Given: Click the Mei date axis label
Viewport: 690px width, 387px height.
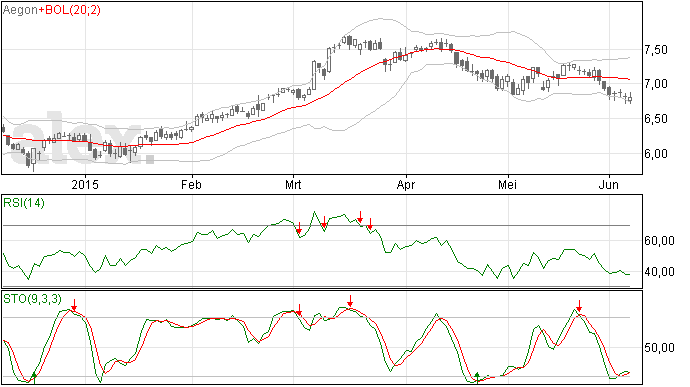Looking at the screenshot, I should tap(507, 184).
